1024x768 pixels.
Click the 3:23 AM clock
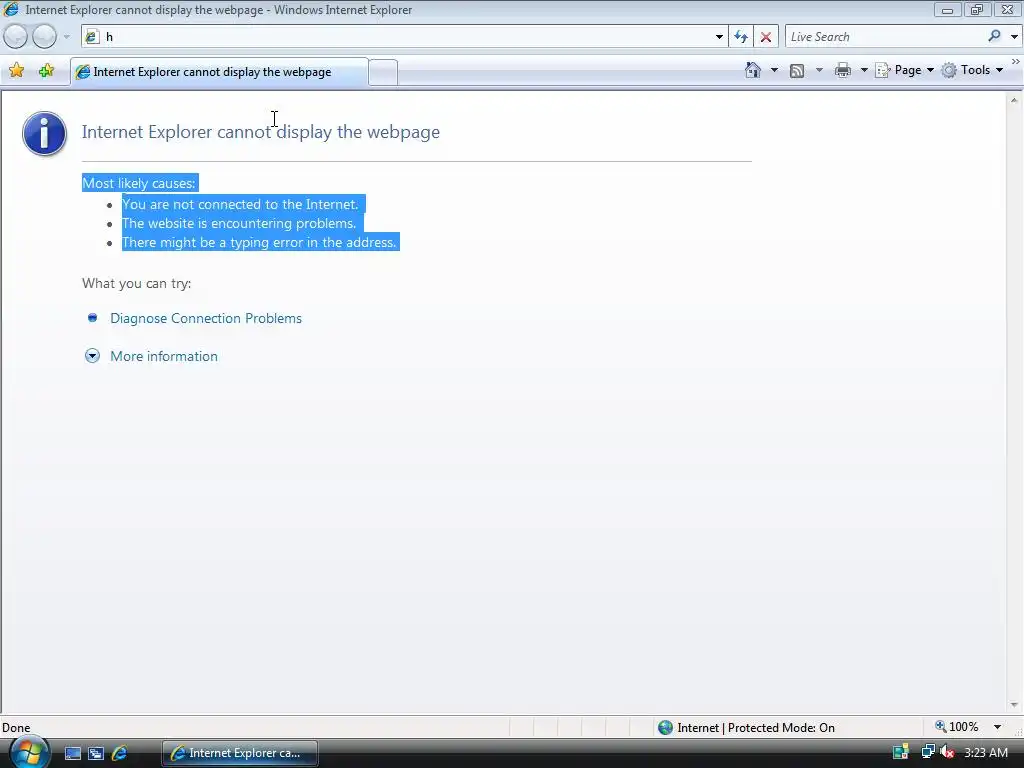tap(985, 752)
